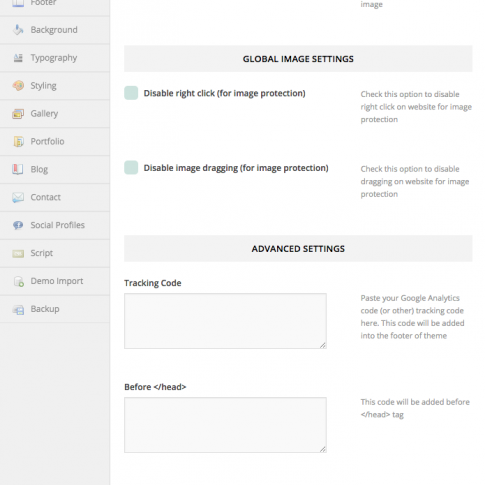The width and height of the screenshot is (485, 485).
Task: Open the Footer settings tab
Action: point(55,4)
